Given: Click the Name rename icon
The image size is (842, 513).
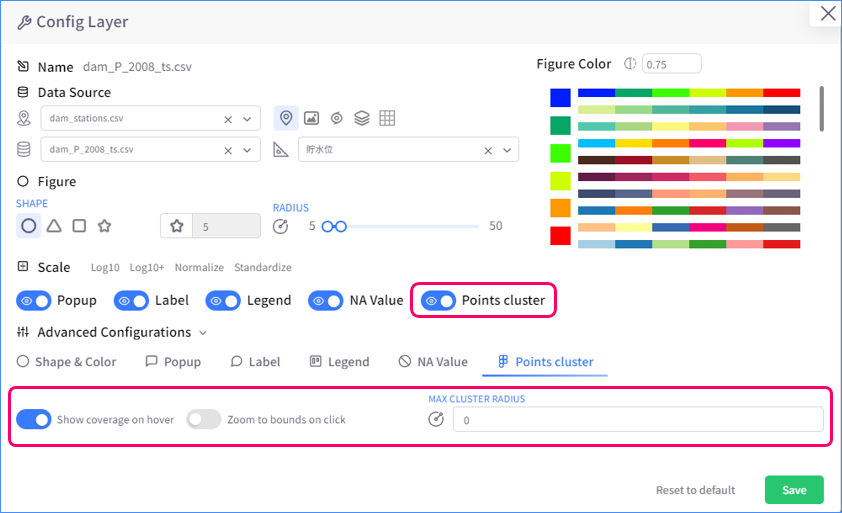Looking at the screenshot, I should pyautogui.click(x=23, y=66).
